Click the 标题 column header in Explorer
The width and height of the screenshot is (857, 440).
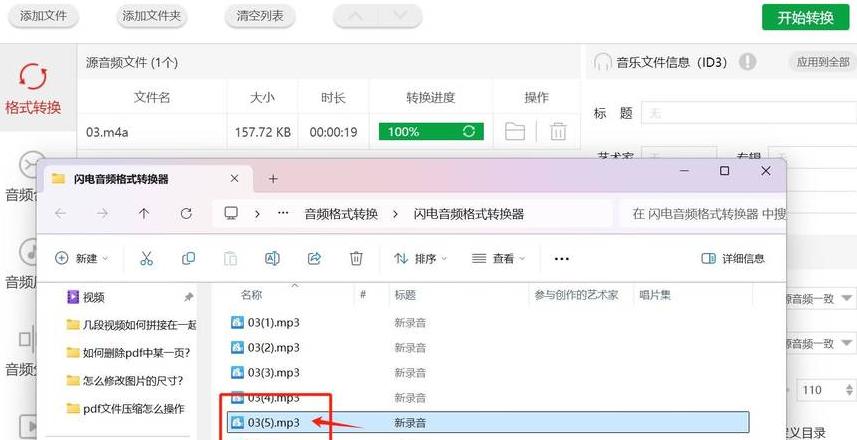pyautogui.click(x=406, y=295)
